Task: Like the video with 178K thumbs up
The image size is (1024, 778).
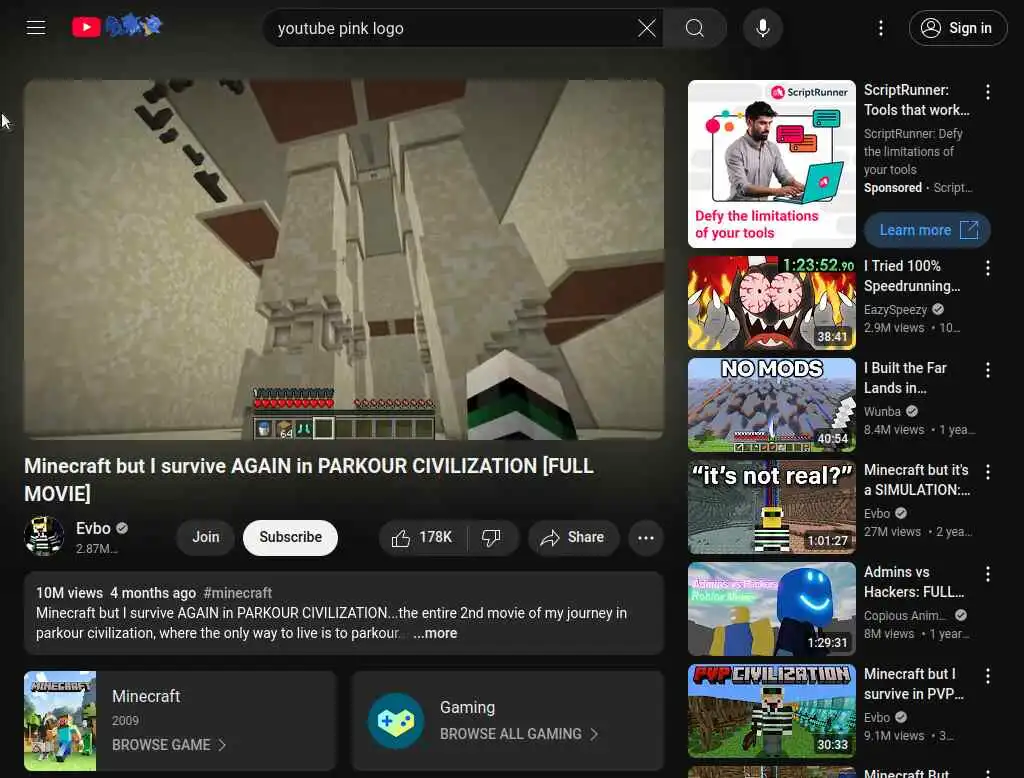Action: click(x=422, y=538)
